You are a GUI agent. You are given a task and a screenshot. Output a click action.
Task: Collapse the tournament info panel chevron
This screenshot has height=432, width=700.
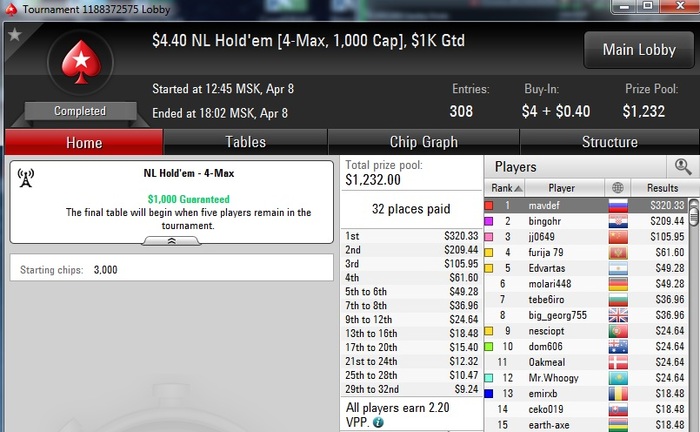pos(171,241)
